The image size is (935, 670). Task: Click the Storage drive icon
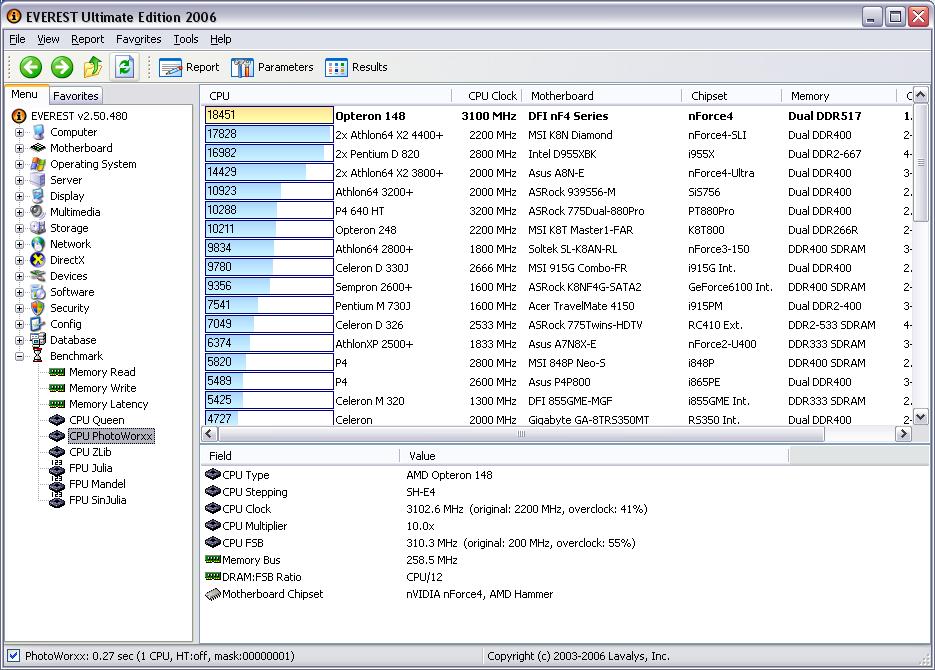38,228
